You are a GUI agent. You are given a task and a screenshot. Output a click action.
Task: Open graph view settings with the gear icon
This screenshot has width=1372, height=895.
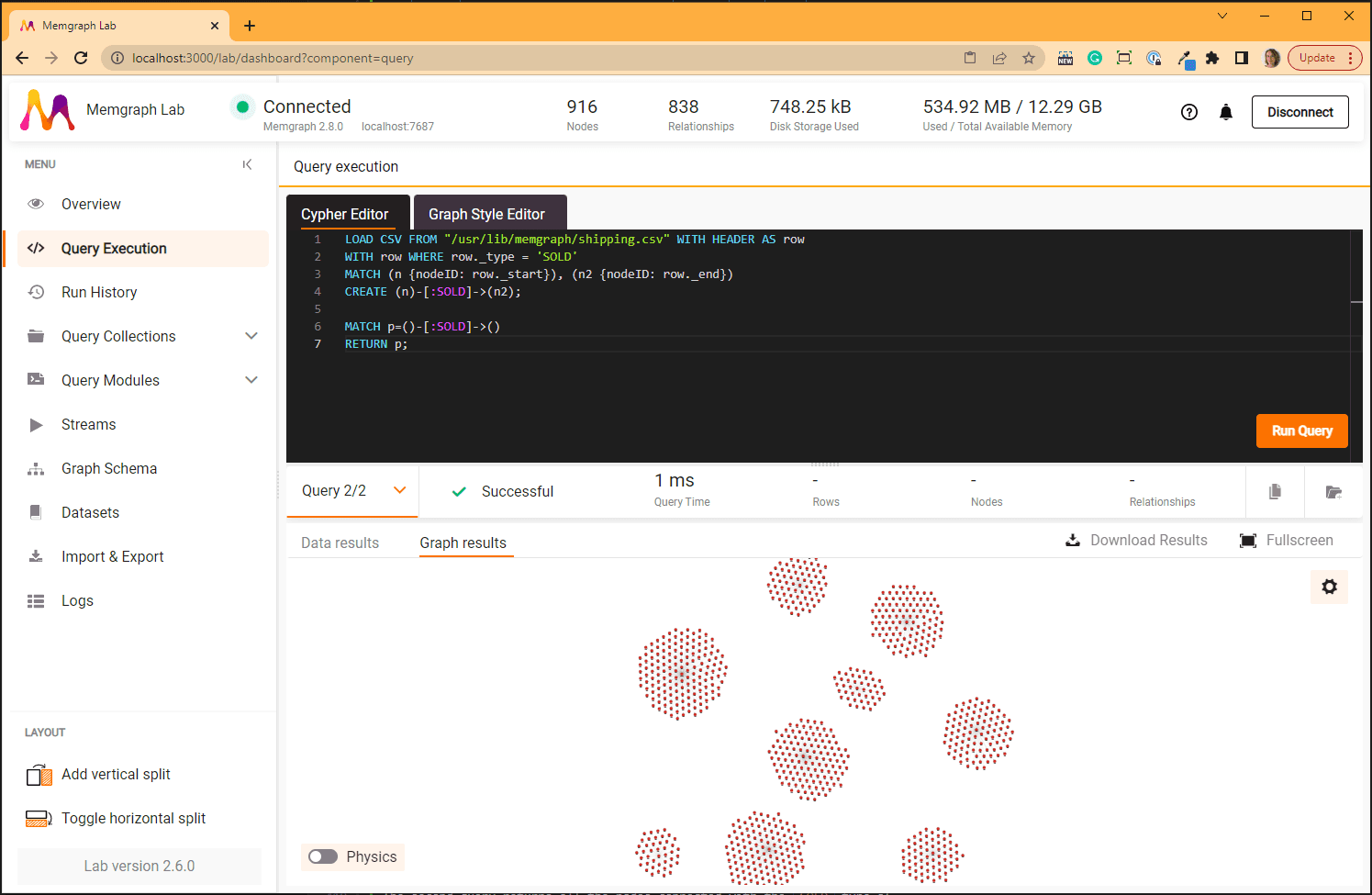(x=1329, y=587)
